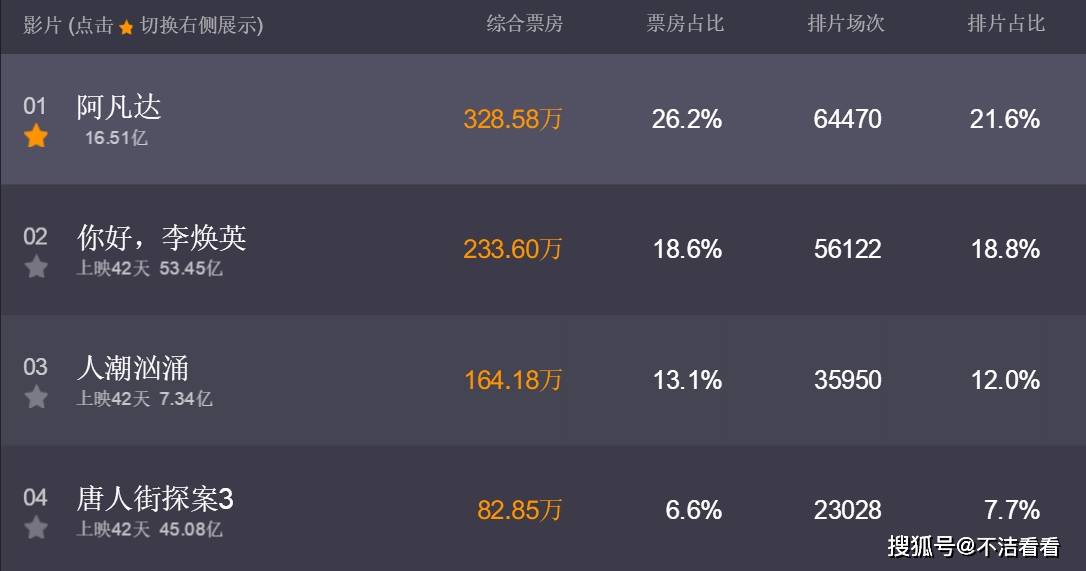Click the 64470 screenings count
1086x571 pixels.
(847, 119)
